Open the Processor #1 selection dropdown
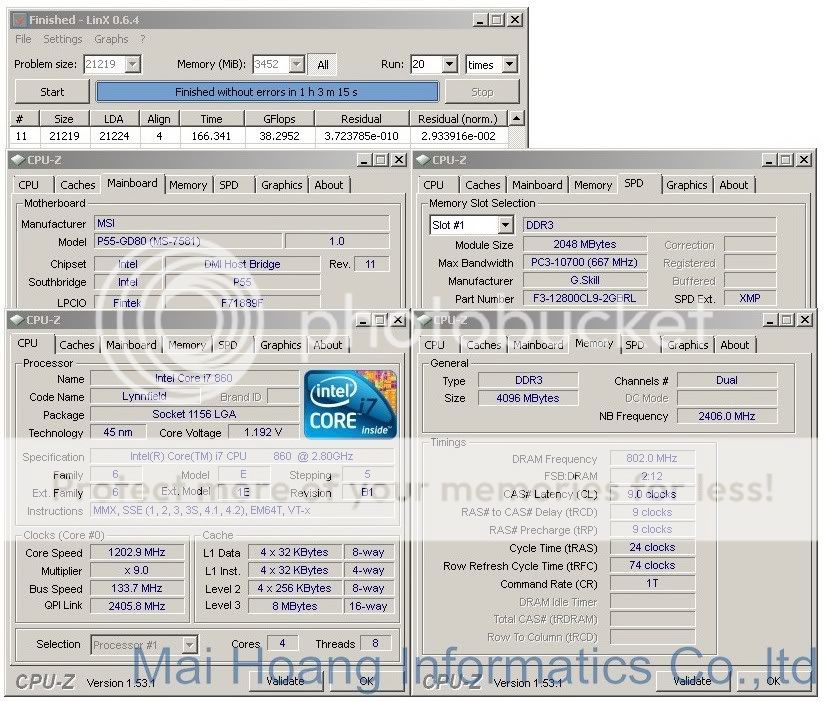 click(189, 645)
